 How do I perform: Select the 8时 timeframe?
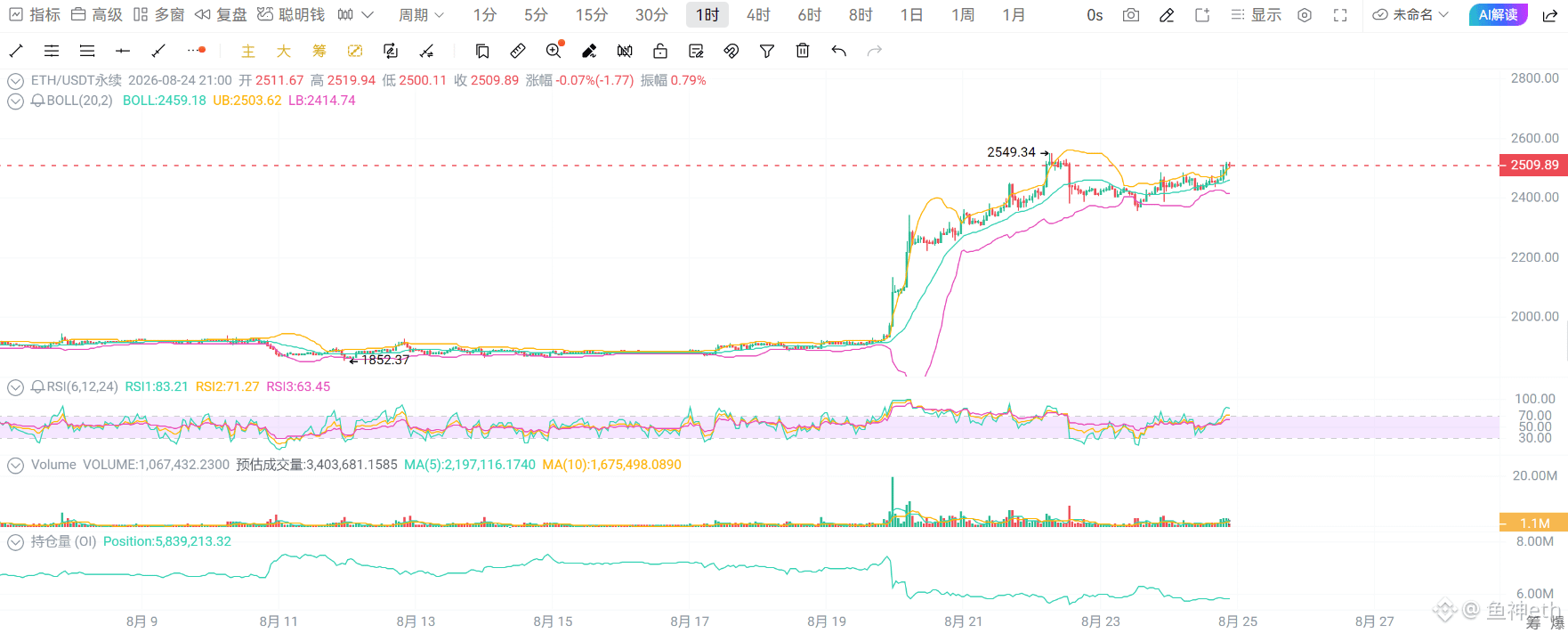click(x=861, y=15)
